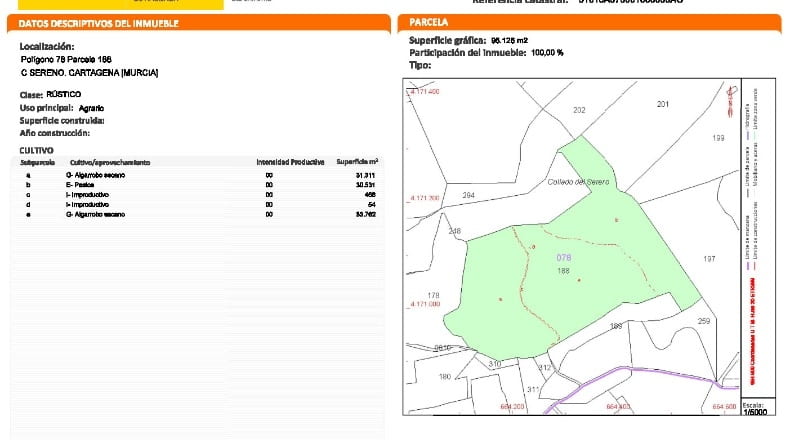This screenshot has width=790, height=440.
Task: Click neighboring parcel 294 on the map
Action: (x=469, y=195)
